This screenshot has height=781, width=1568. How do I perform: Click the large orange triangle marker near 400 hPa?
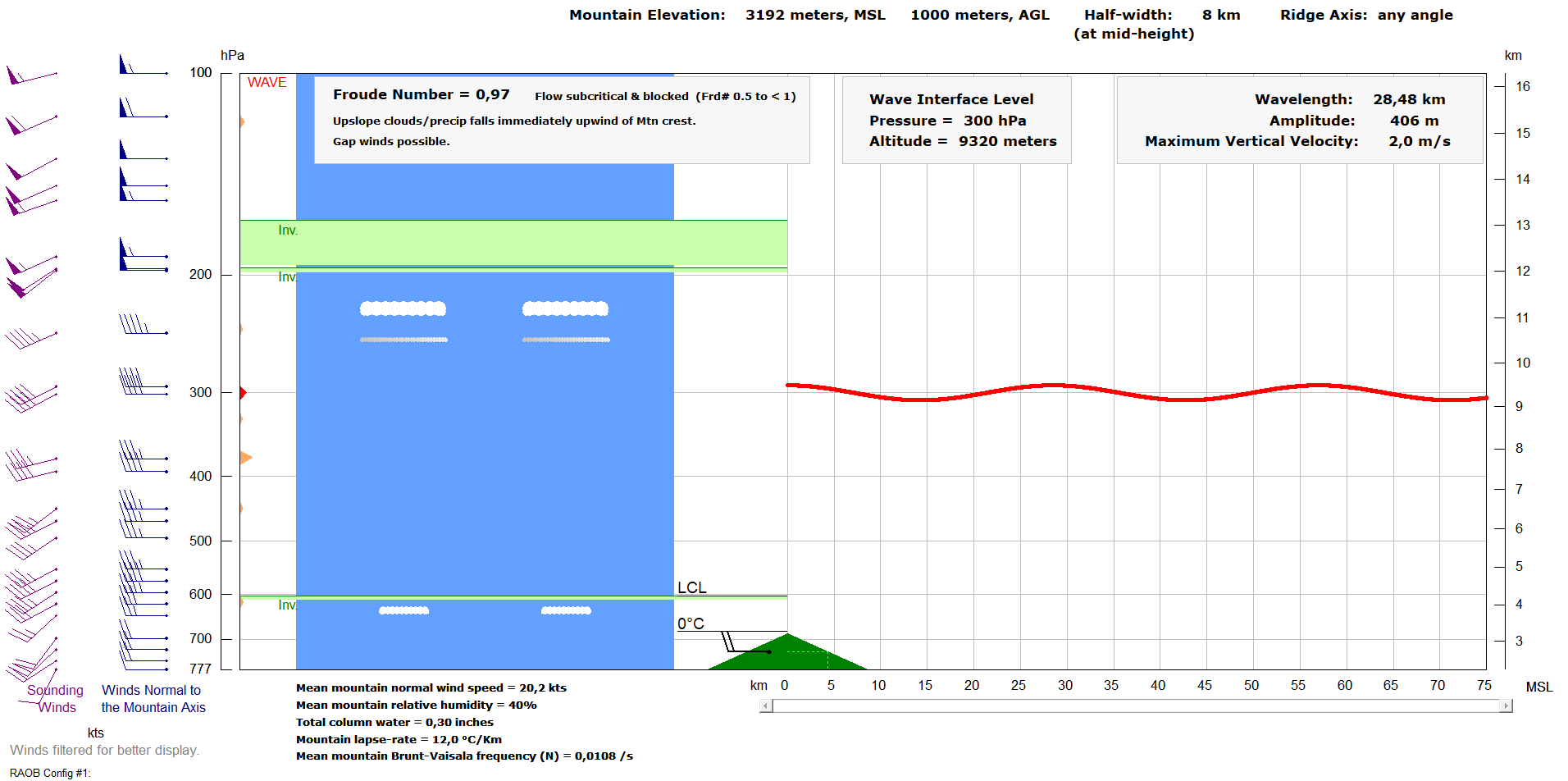pyautogui.click(x=245, y=457)
